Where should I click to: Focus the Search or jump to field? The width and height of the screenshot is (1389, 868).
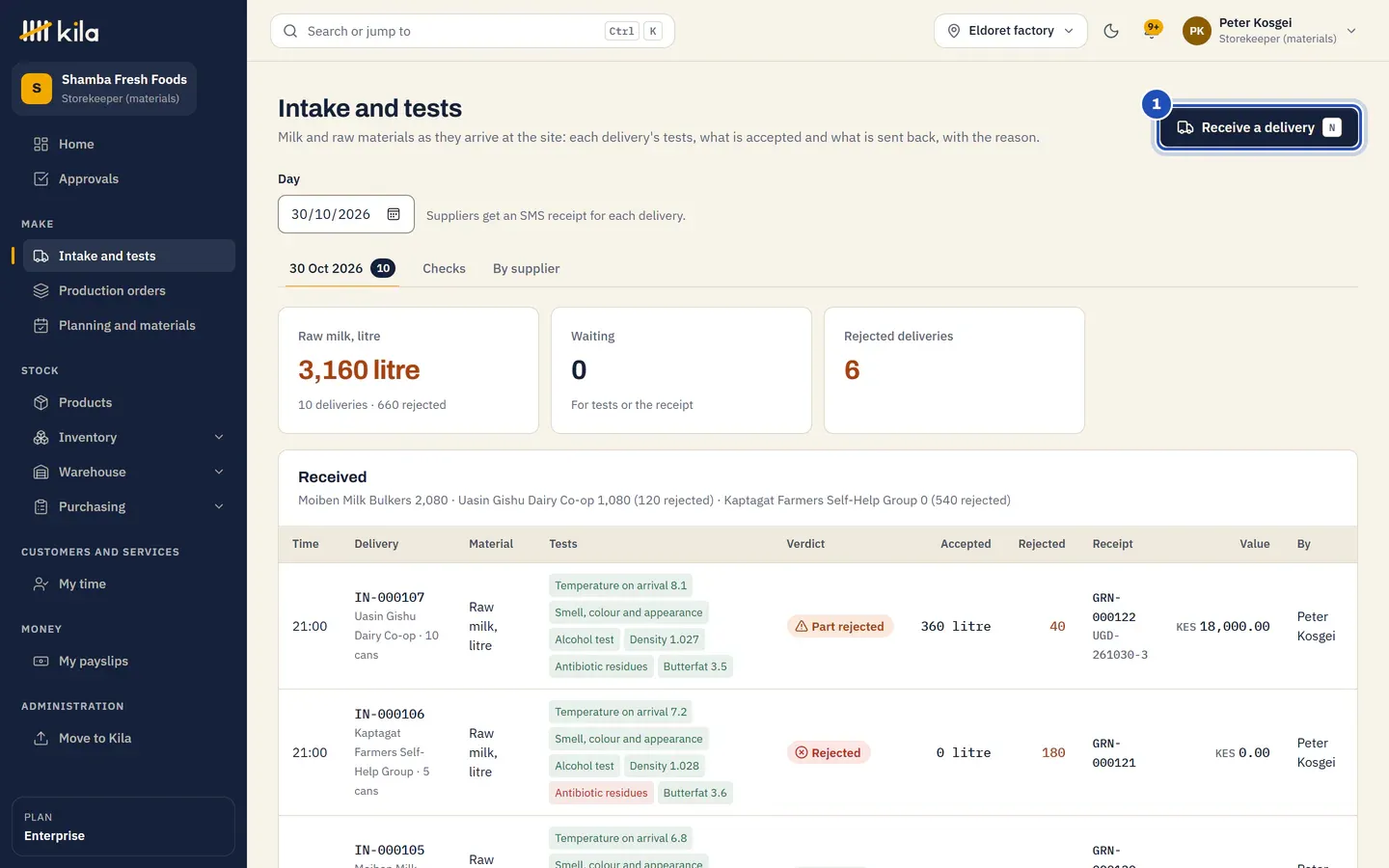coord(473,31)
